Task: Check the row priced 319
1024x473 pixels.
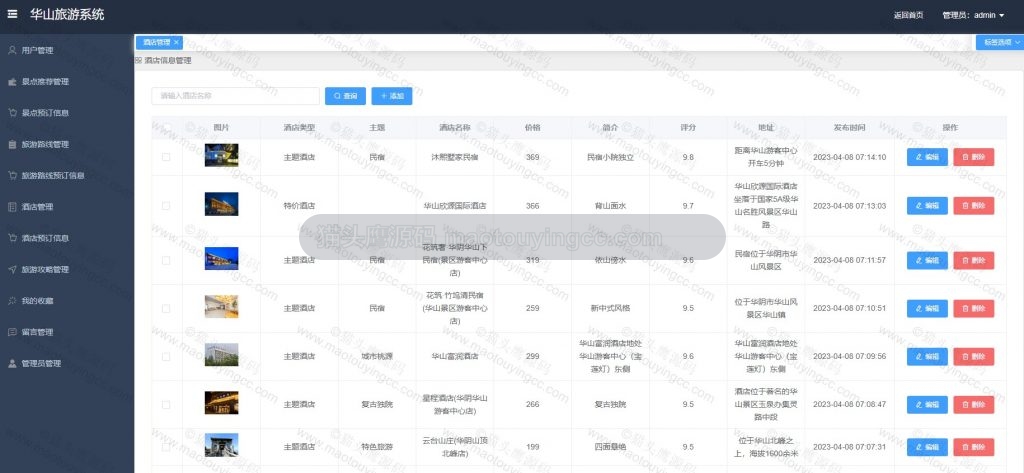Action: [x=166, y=260]
